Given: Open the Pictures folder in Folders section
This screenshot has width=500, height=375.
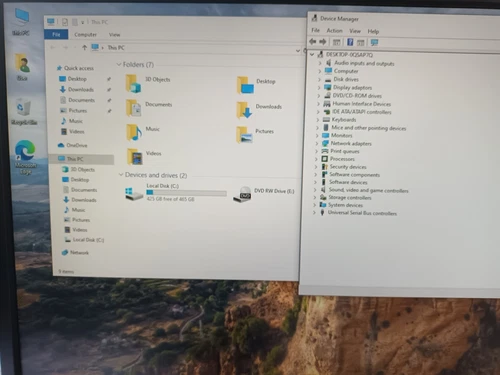Looking at the screenshot, I should [244, 135].
